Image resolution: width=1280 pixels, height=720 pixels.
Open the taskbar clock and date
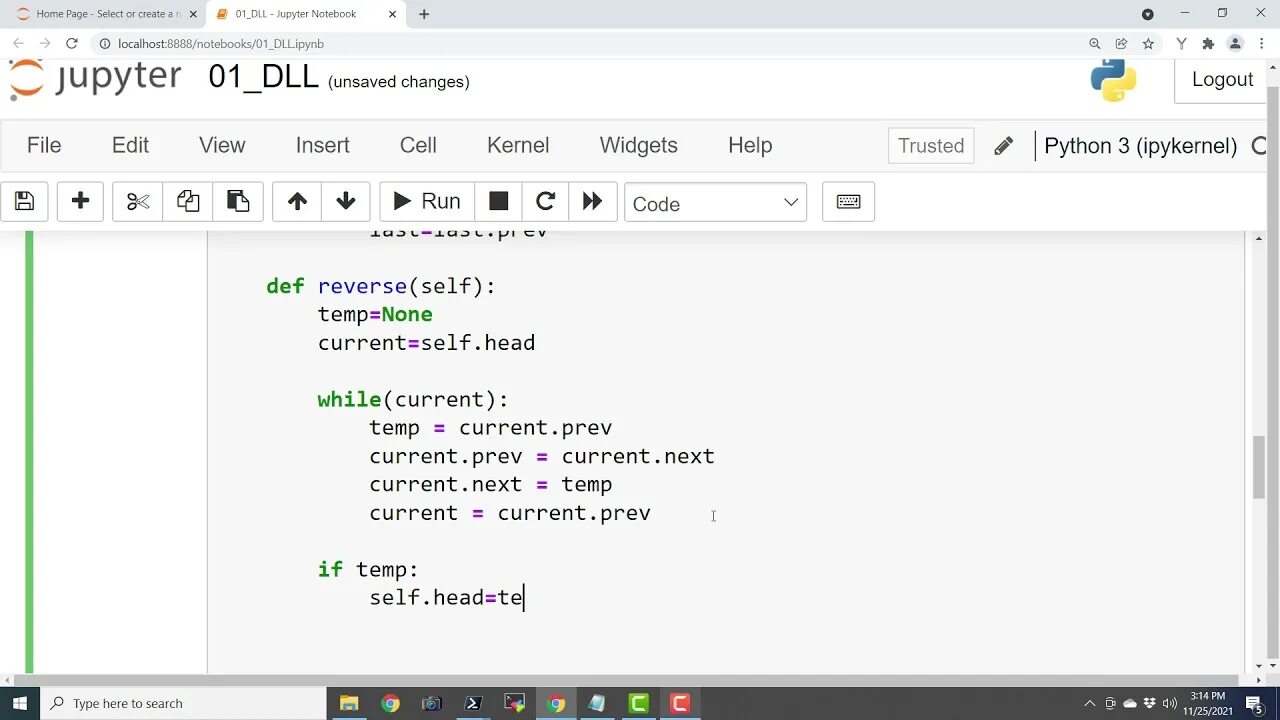point(1208,703)
